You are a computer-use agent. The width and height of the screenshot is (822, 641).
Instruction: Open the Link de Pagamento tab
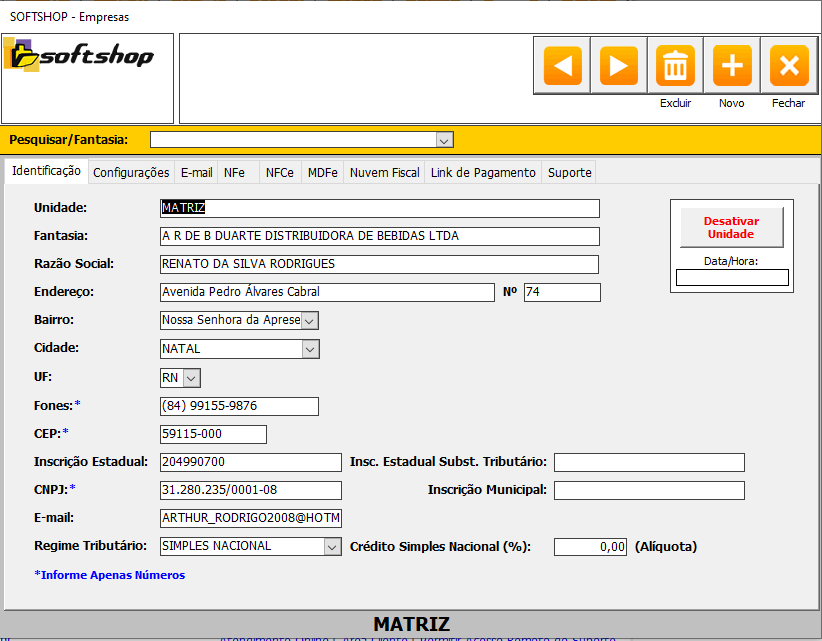(x=483, y=173)
